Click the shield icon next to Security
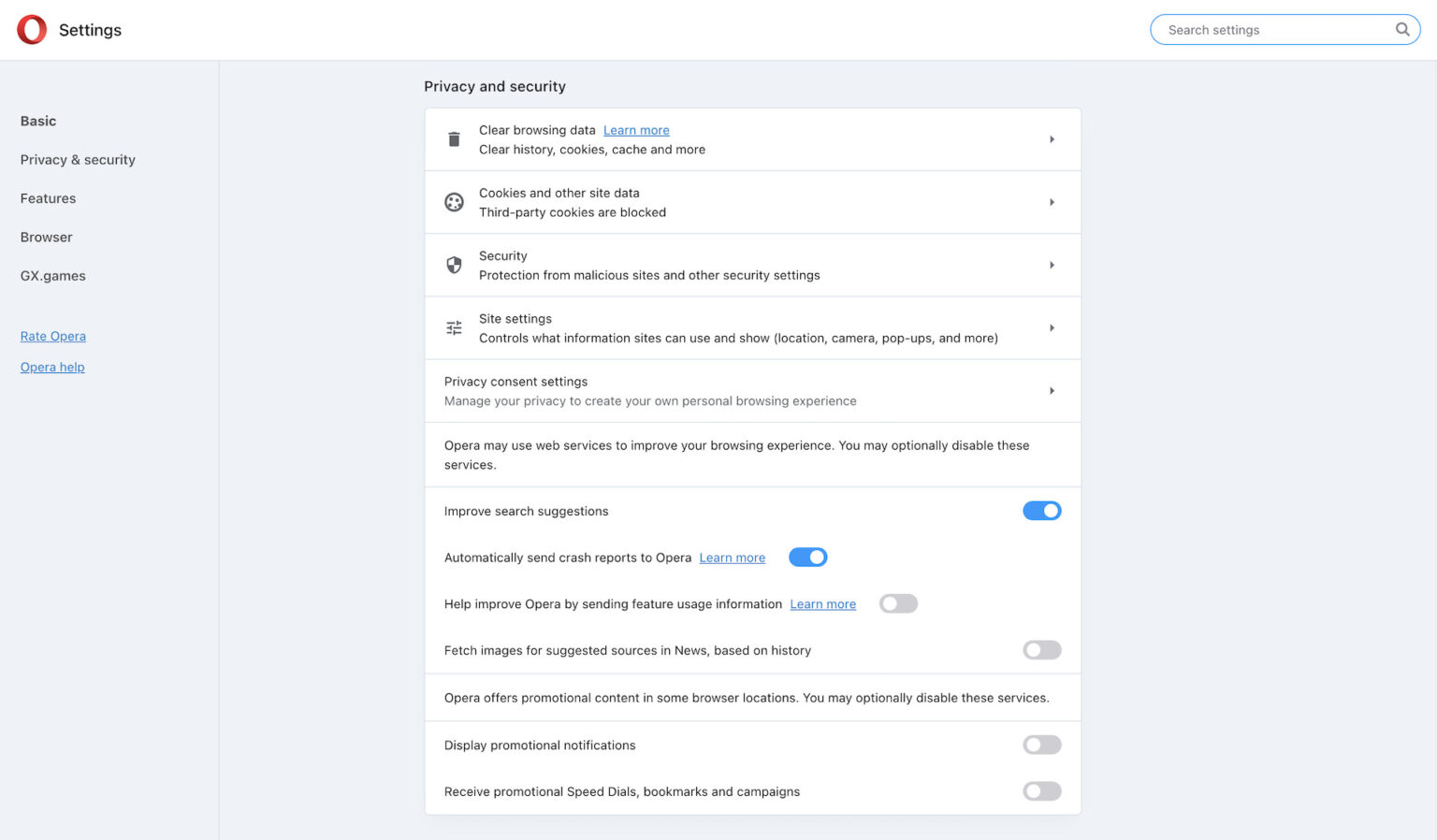 click(454, 266)
